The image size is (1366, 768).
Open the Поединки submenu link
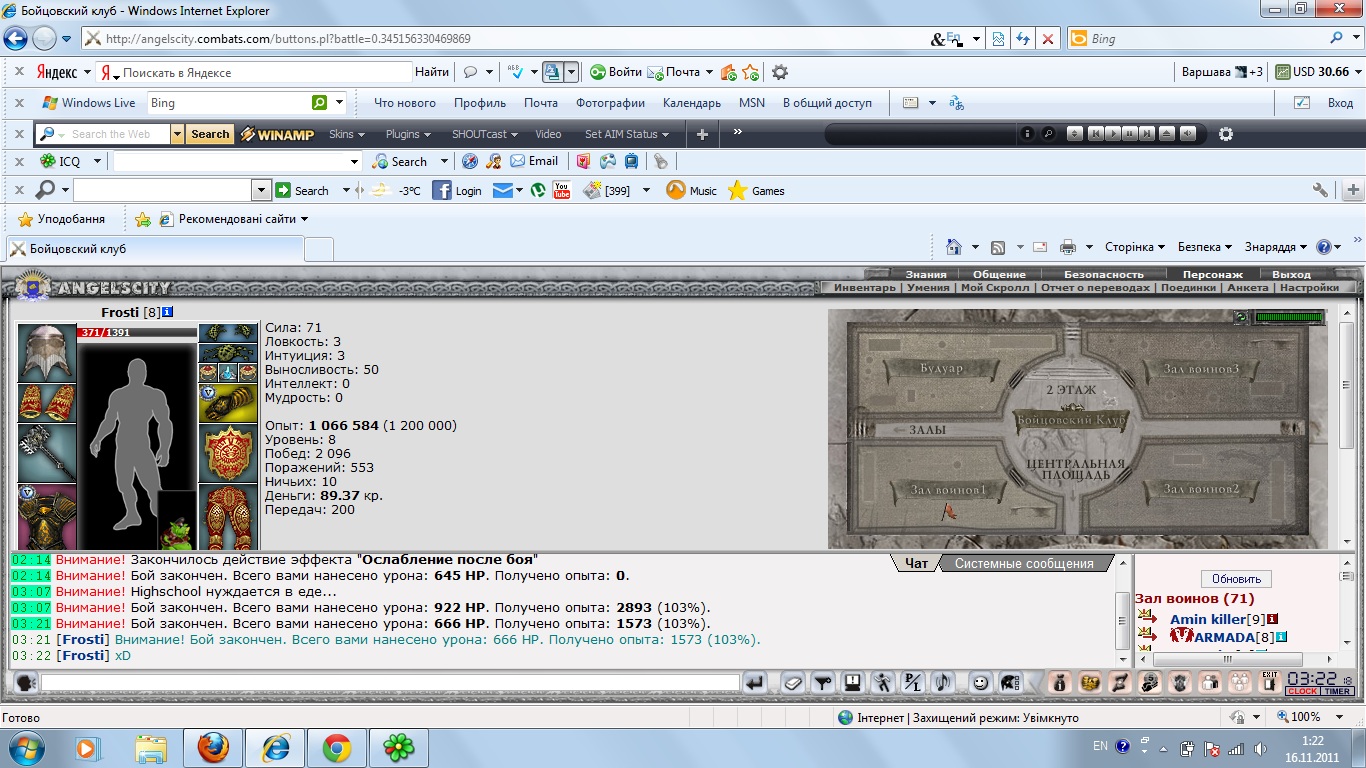click(x=1188, y=287)
